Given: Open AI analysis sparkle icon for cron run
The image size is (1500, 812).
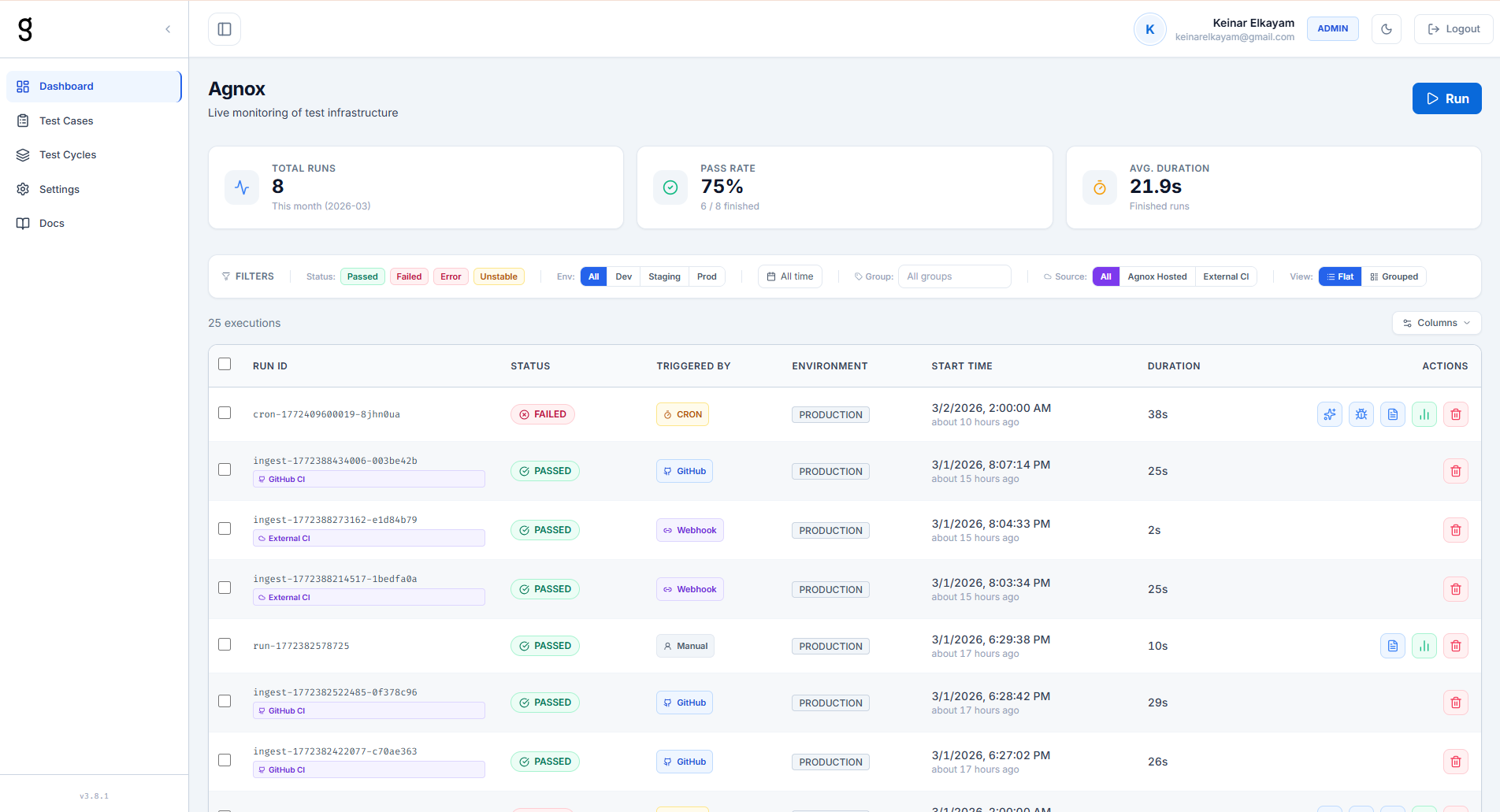Looking at the screenshot, I should [1329, 414].
